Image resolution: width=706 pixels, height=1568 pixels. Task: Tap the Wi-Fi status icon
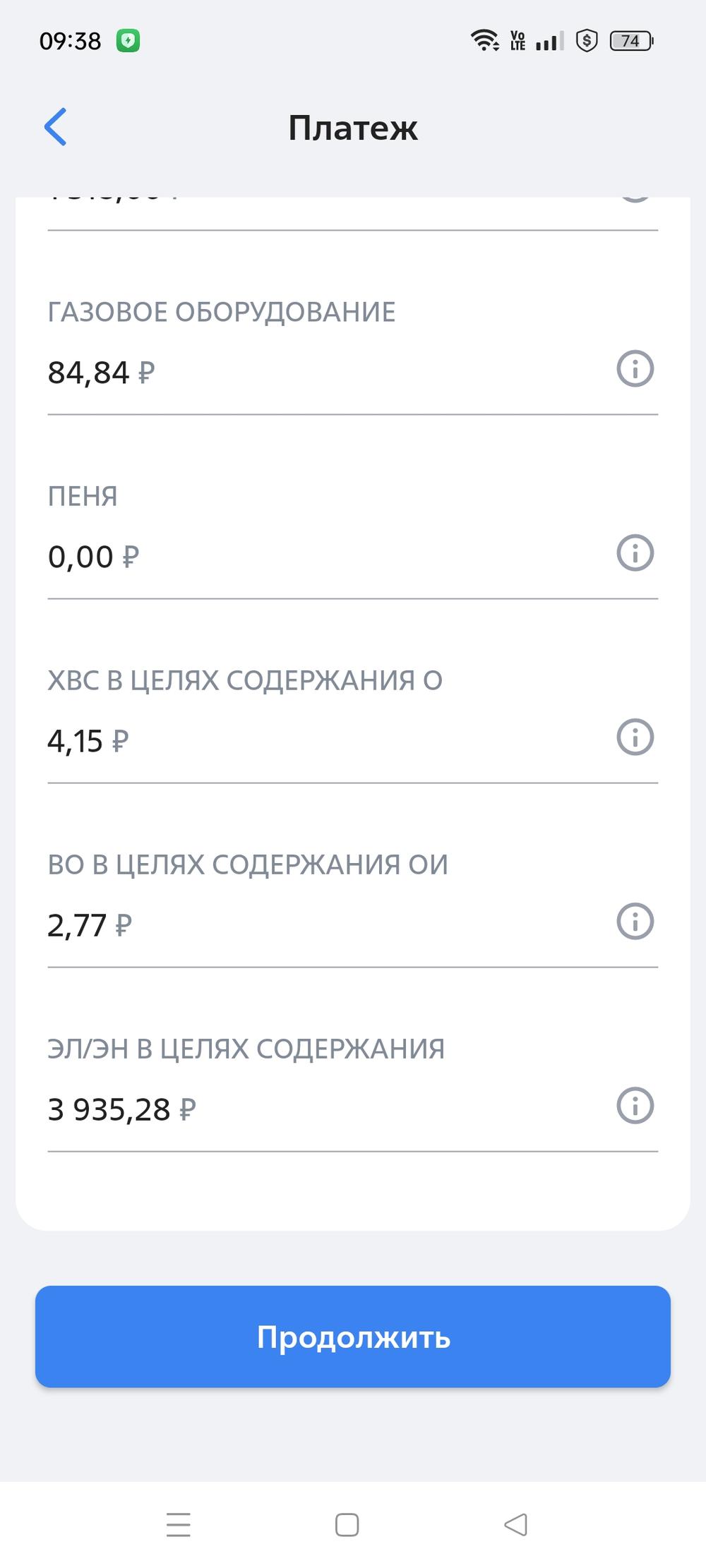[x=484, y=40]
